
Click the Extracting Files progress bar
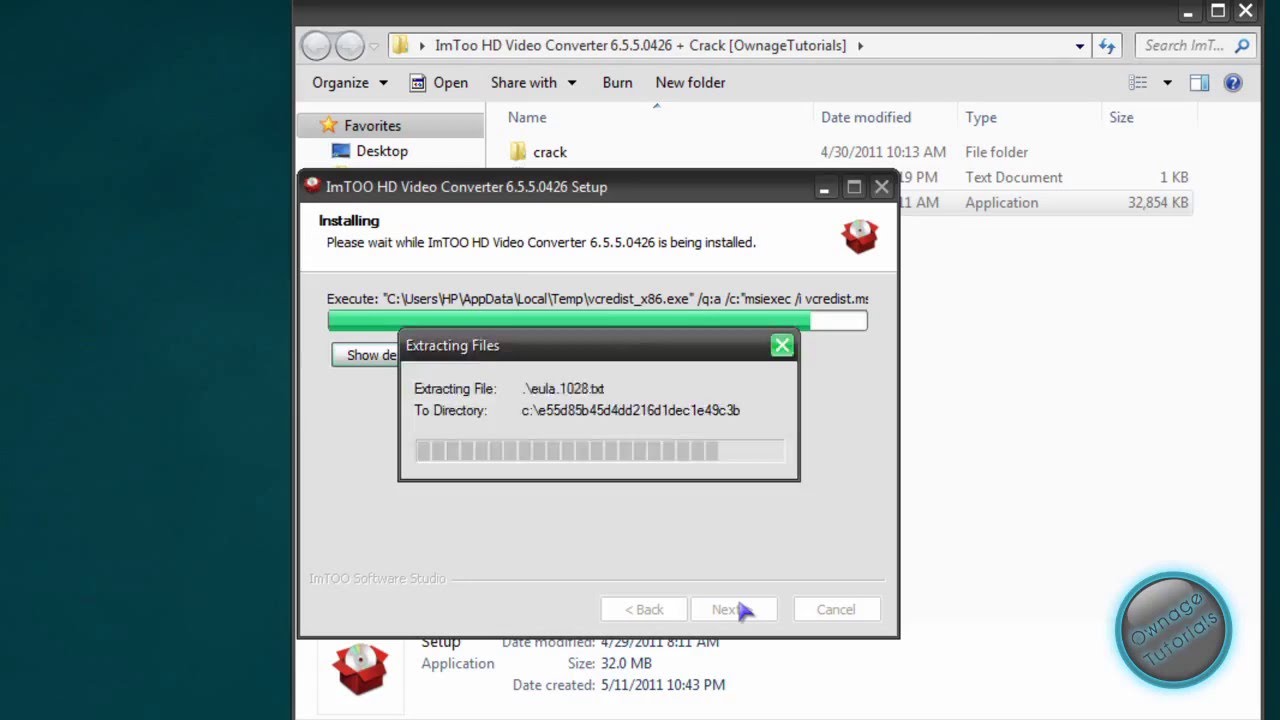(x=599, y=451)
